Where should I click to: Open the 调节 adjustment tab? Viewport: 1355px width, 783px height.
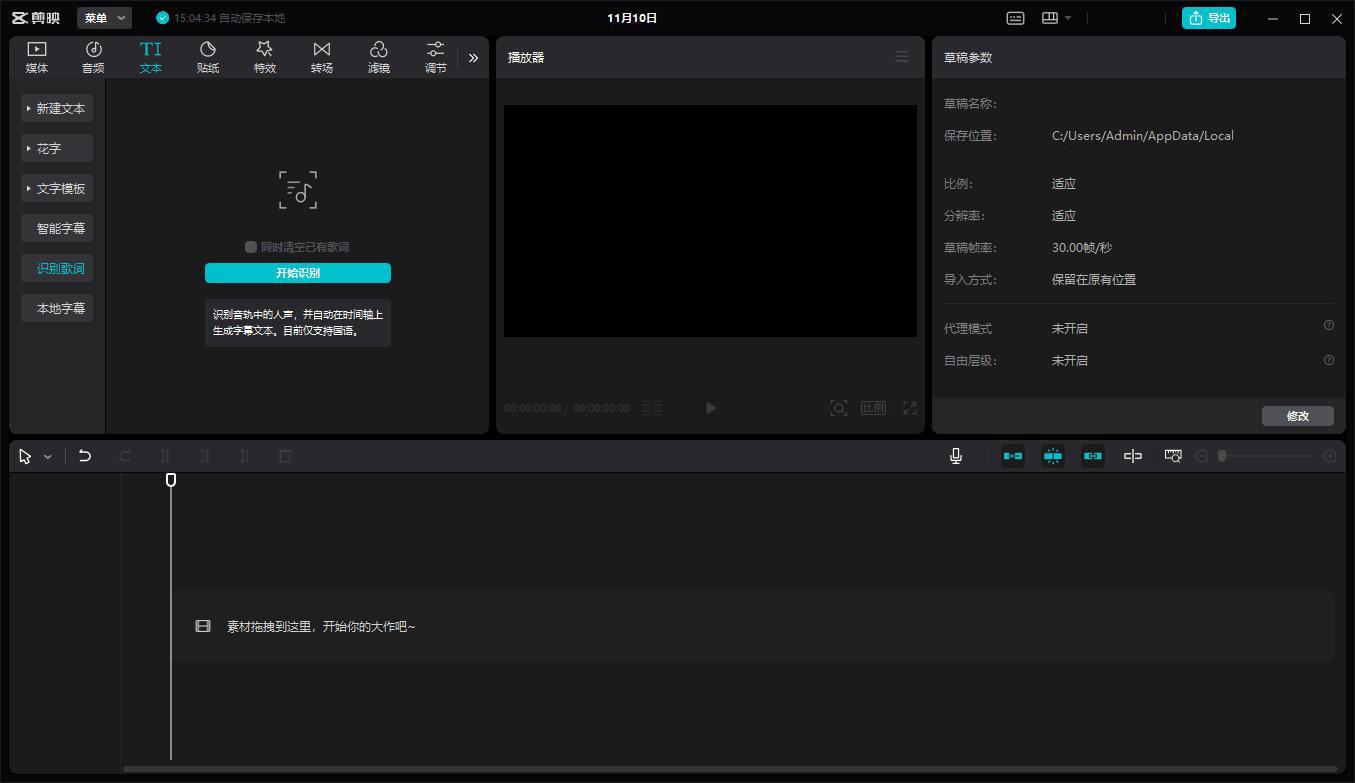[436, 57]
